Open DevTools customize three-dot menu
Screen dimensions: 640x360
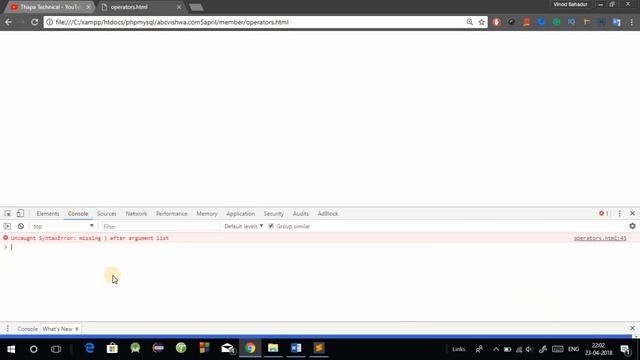coord(620,213)
